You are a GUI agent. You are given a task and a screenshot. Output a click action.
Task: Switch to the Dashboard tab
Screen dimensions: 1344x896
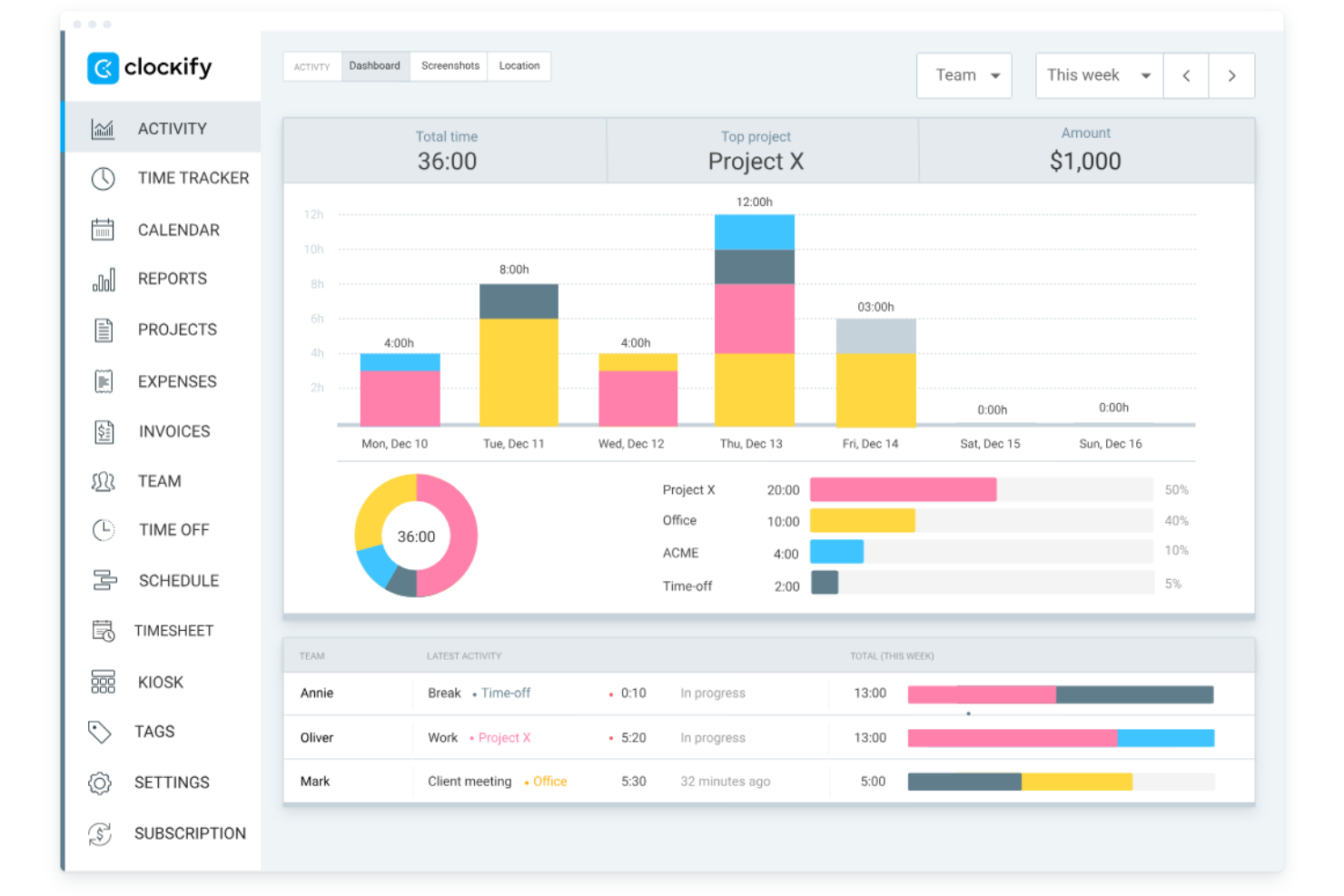click(375, 66)
